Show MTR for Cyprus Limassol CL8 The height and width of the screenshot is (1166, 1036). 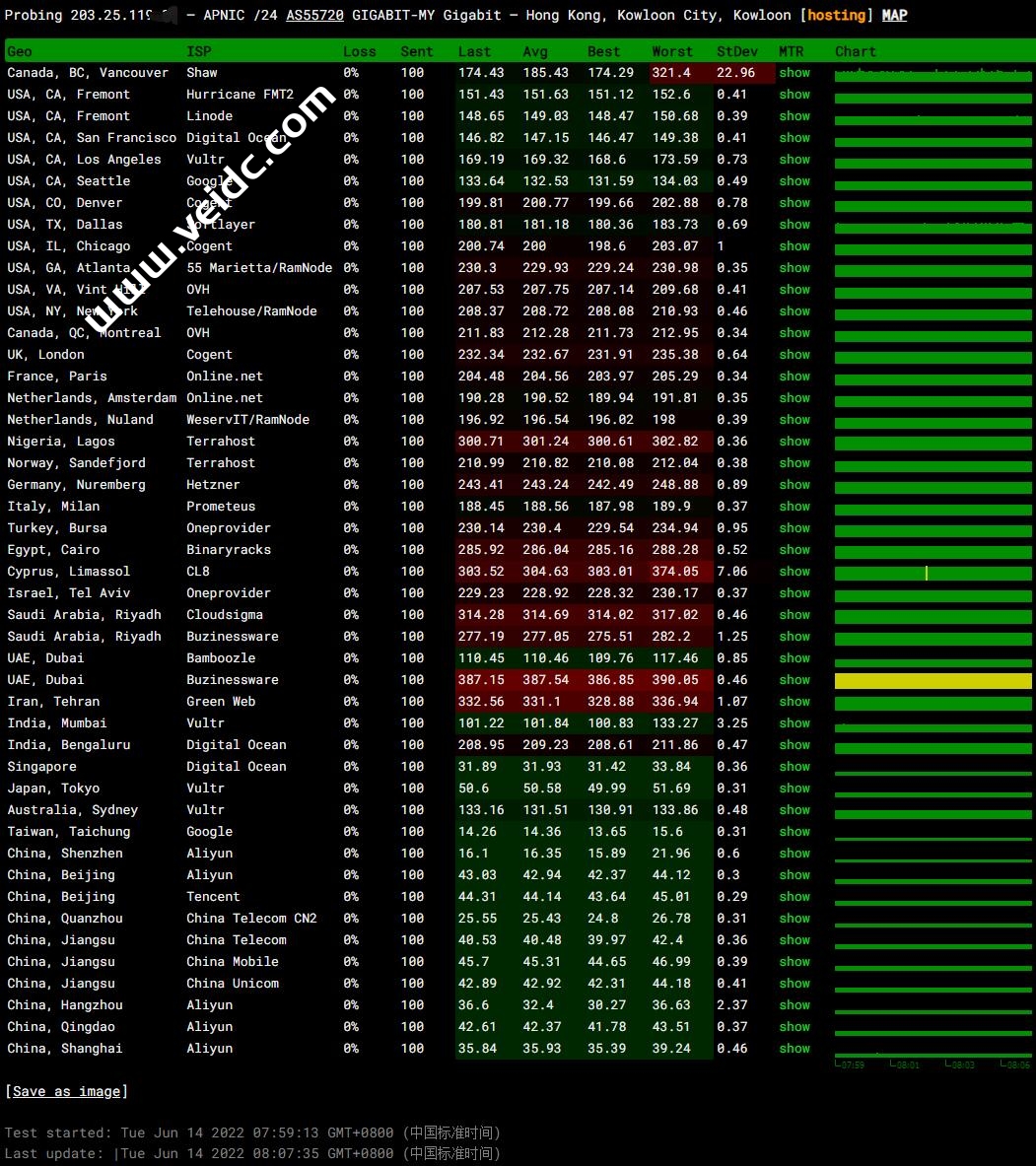[x=794, y=571]
